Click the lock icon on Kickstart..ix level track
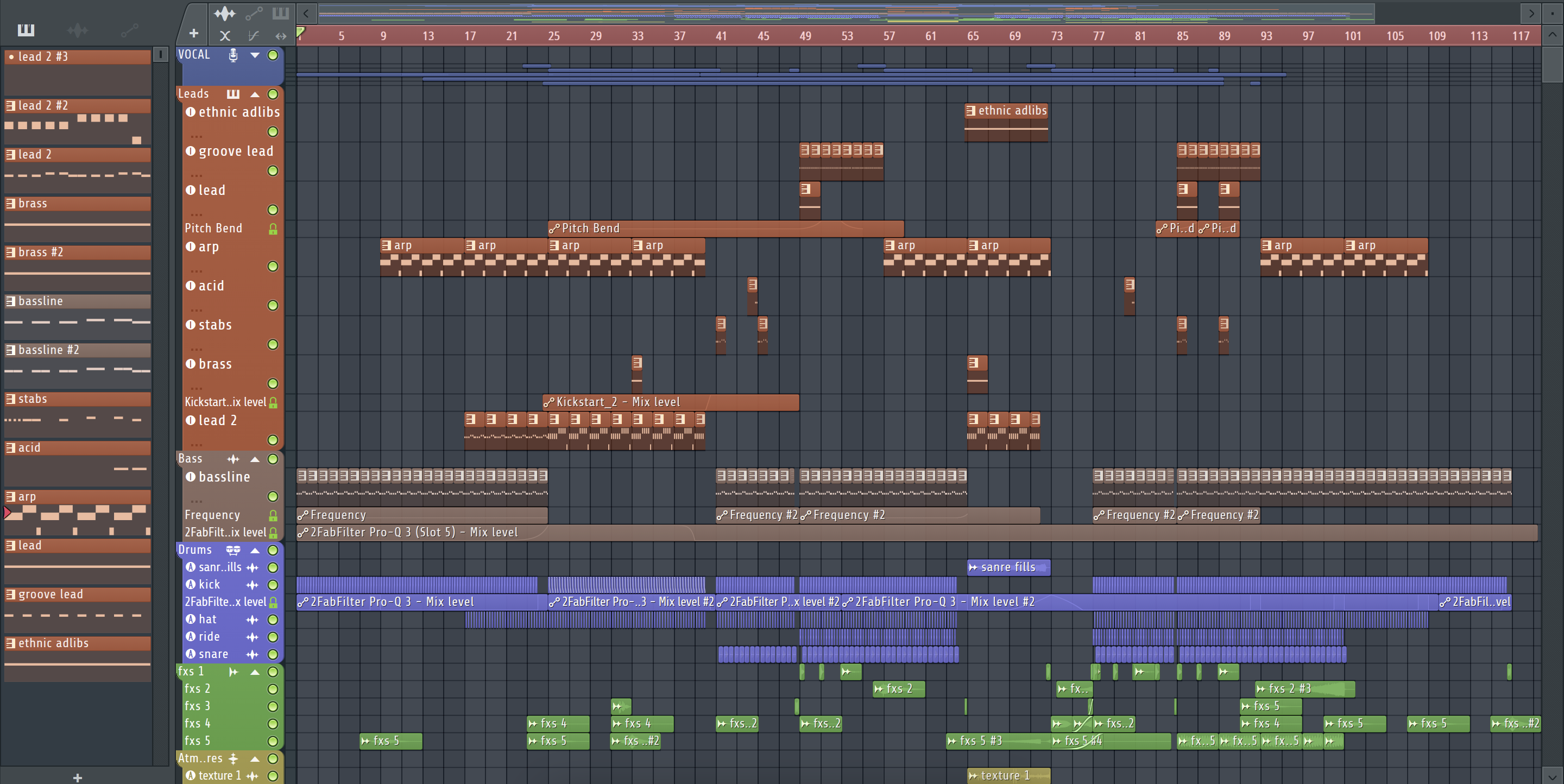 point(273,402)
